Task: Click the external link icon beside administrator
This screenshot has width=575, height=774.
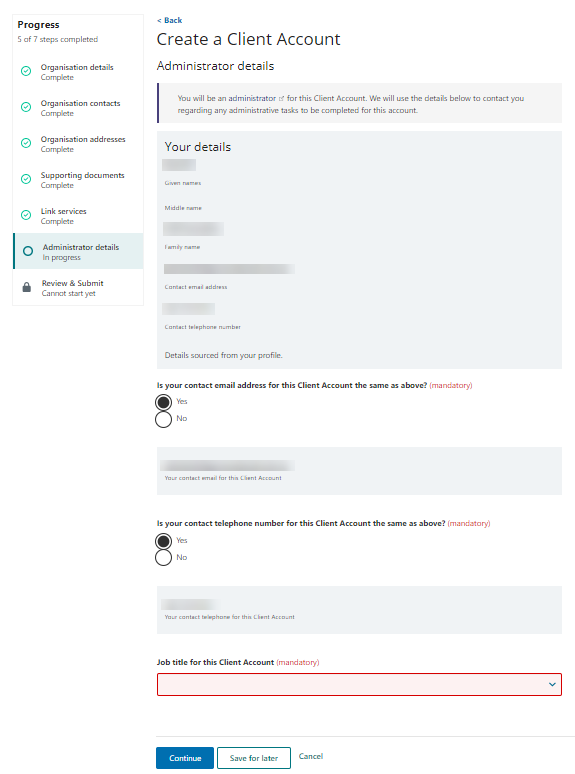Action: (x=281, y=99)
